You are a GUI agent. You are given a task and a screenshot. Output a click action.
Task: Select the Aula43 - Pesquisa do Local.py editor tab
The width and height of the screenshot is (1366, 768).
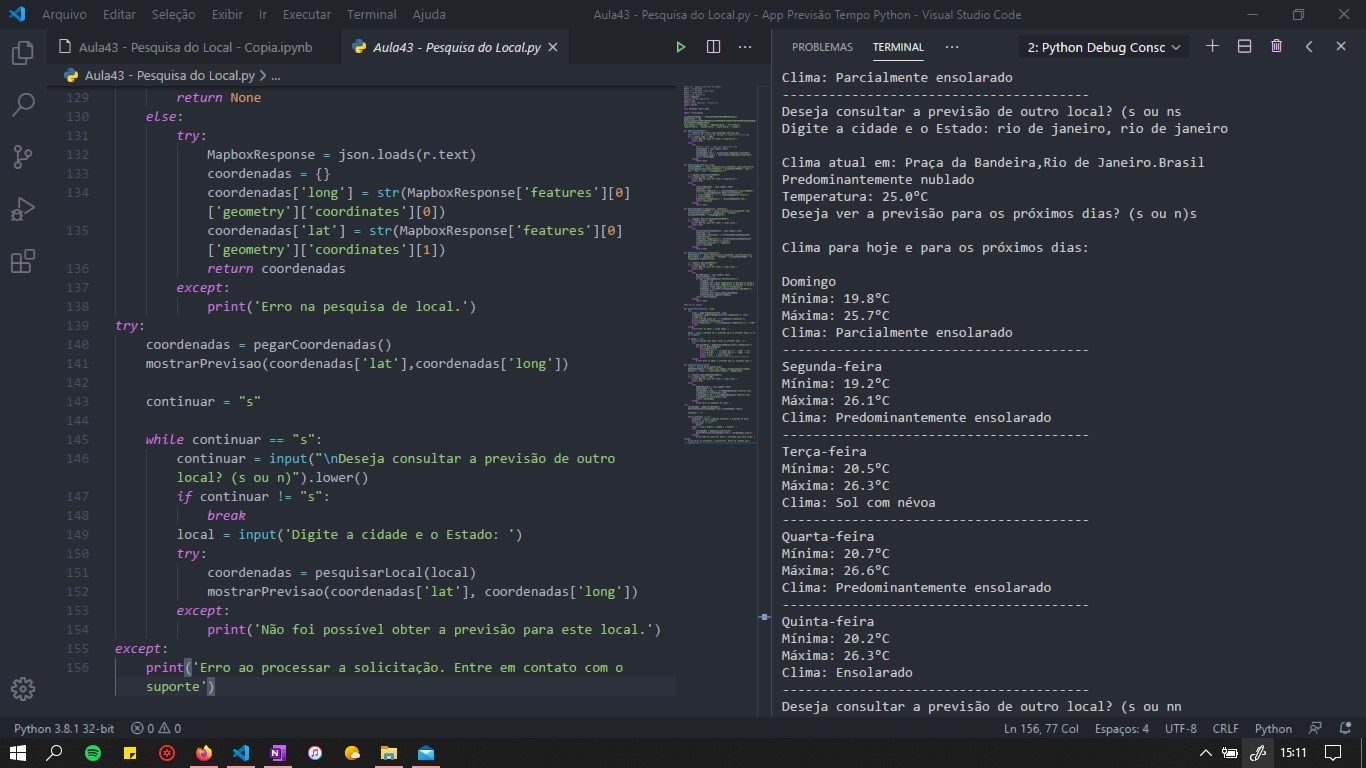457,47
